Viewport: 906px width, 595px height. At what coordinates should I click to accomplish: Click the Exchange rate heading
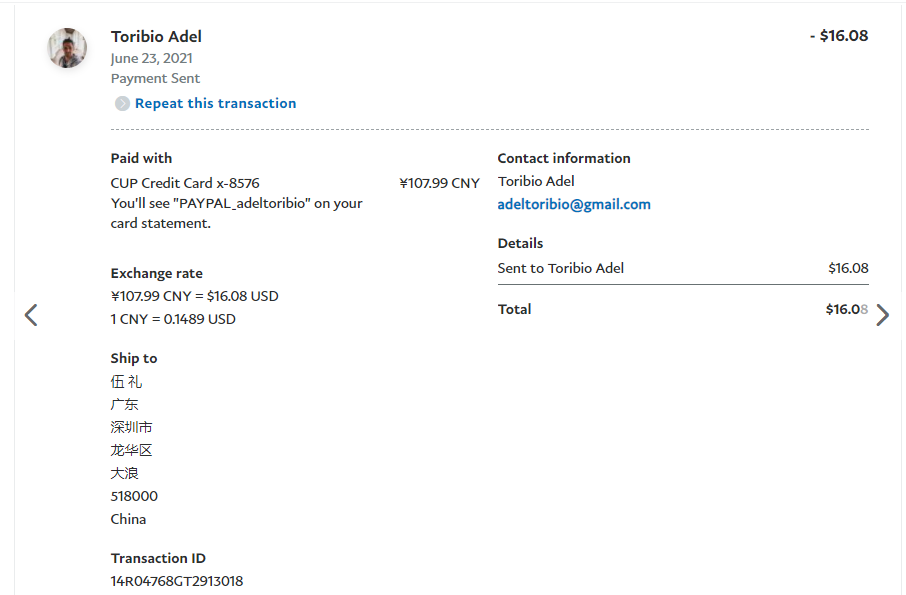click(x=156, y=273)
